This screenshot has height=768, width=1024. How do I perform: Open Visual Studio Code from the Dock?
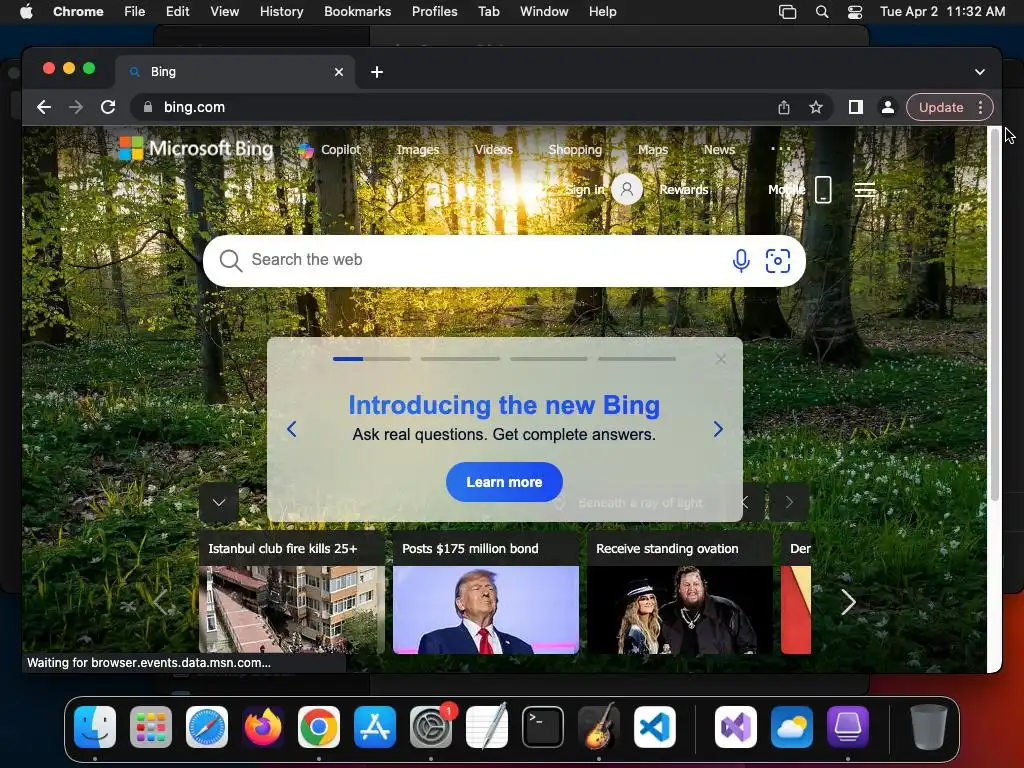coord(654,727)
